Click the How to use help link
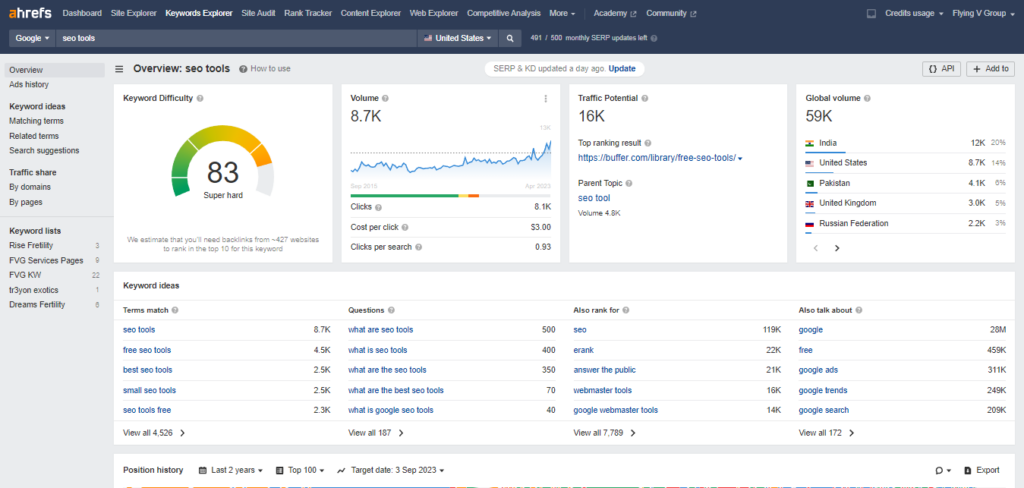 (265, 69)
